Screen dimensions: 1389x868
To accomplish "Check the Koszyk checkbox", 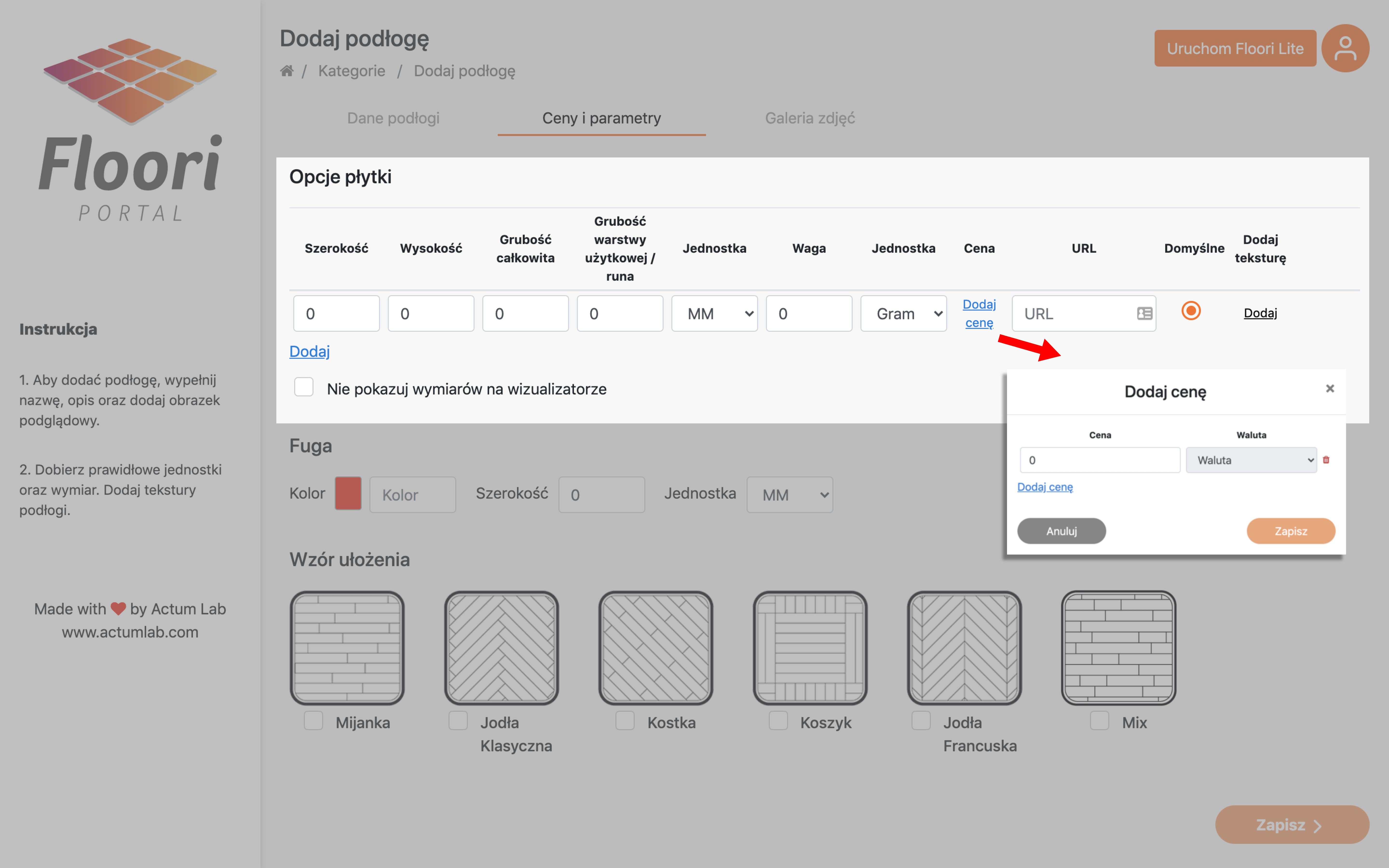I will [778, 720].
